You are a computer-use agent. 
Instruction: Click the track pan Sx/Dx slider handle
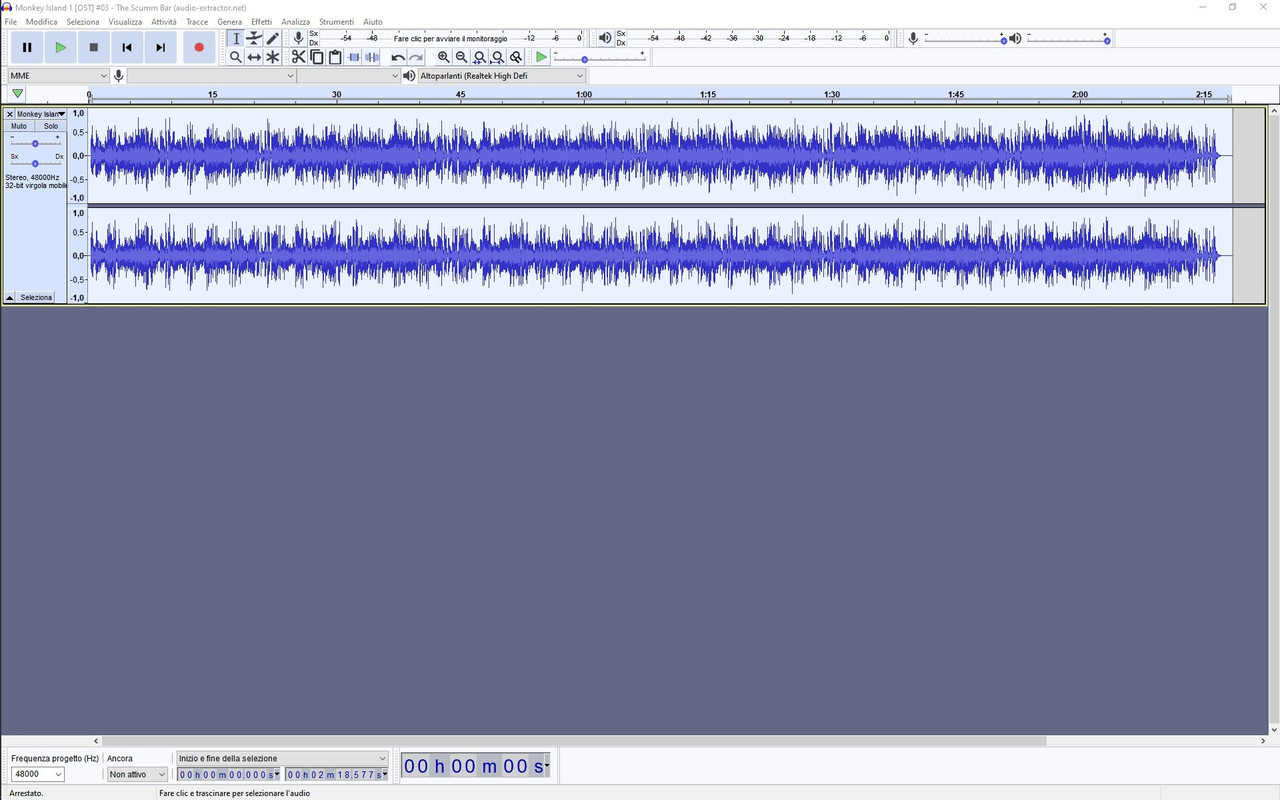(x=35, y=163)
